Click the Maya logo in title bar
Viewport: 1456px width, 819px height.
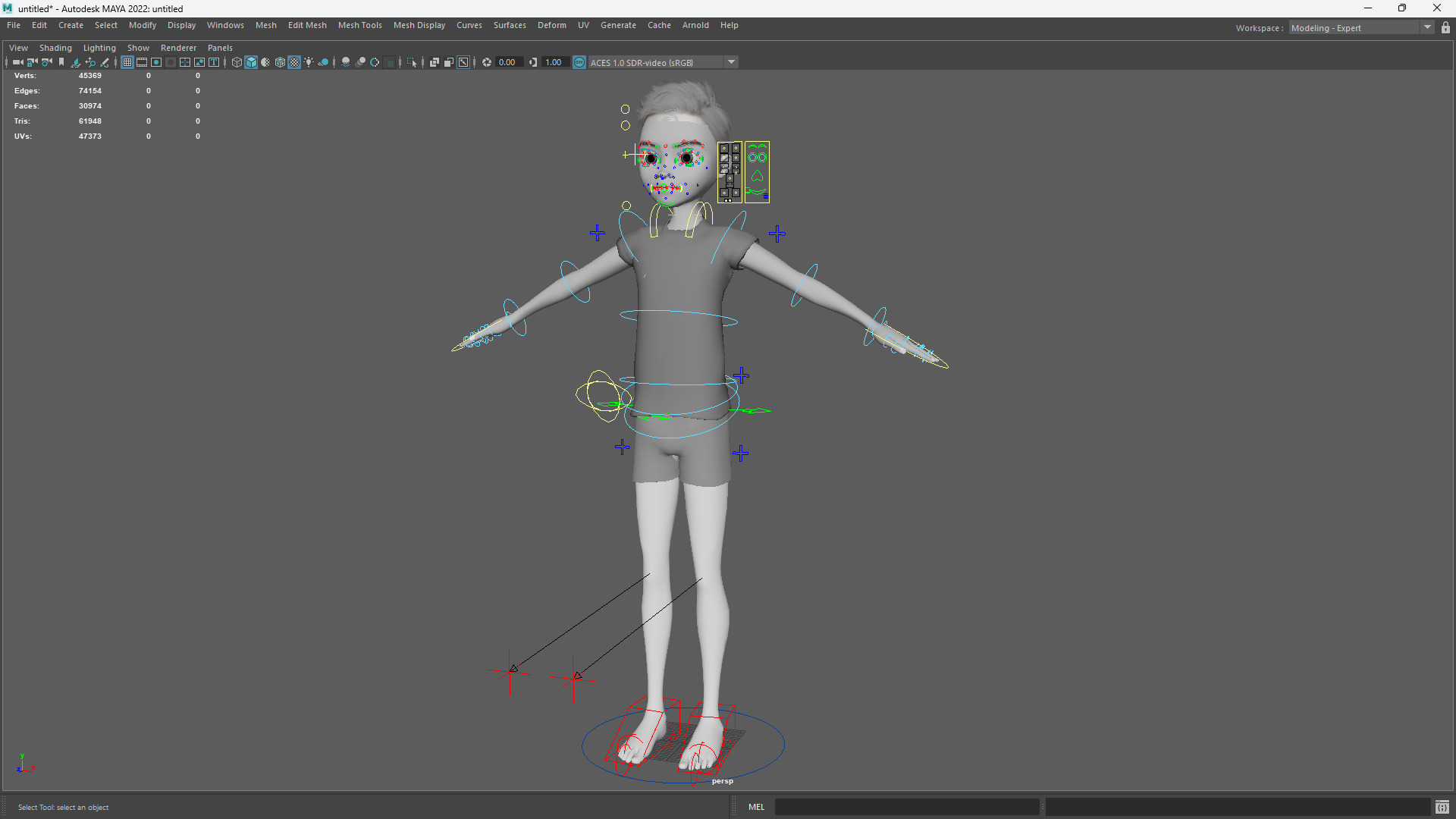pyautogui.click(x=8, y=8)
